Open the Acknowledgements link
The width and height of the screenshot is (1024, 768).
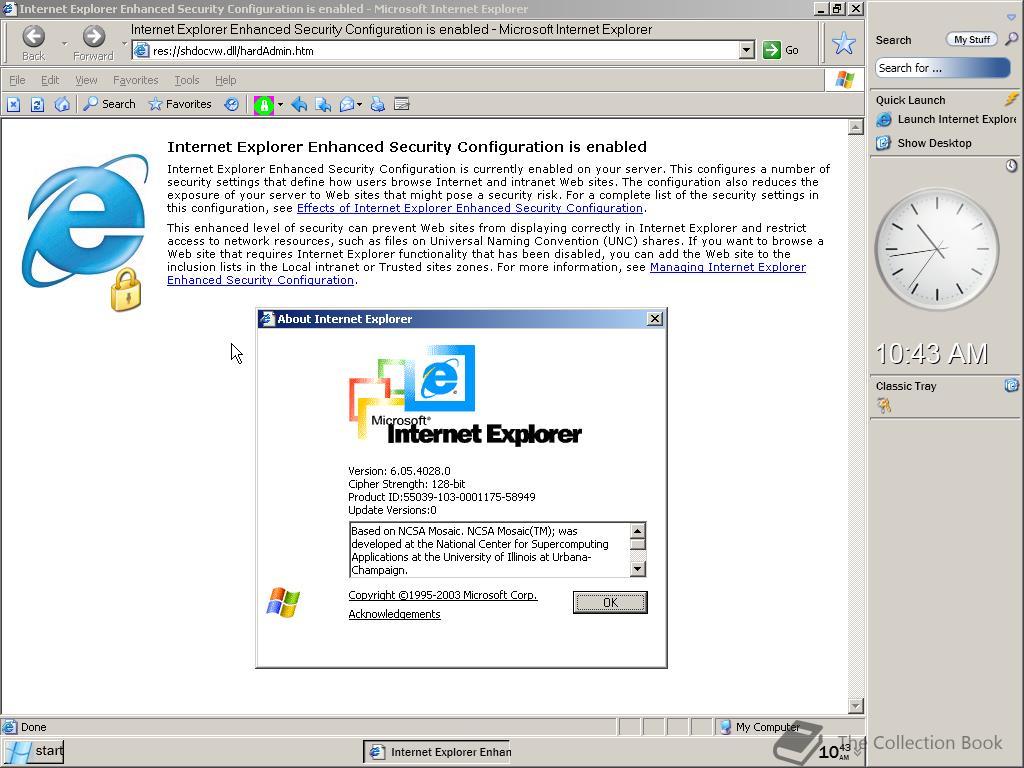tap(394, 614)
